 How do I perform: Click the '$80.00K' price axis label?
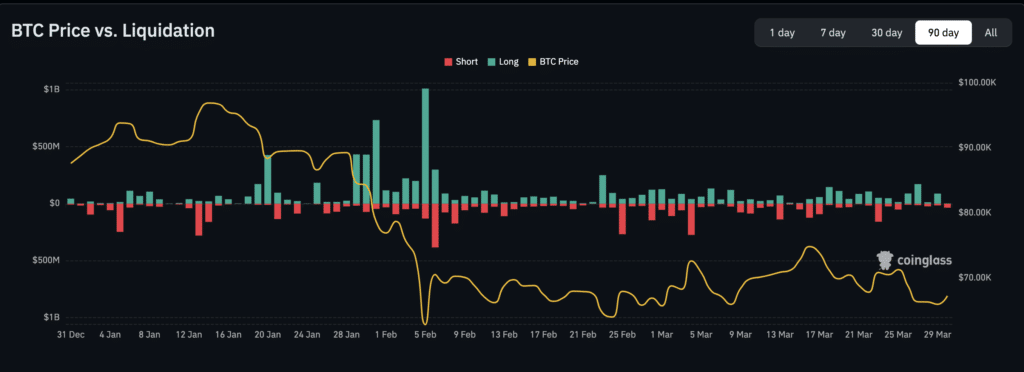[976, 213]
